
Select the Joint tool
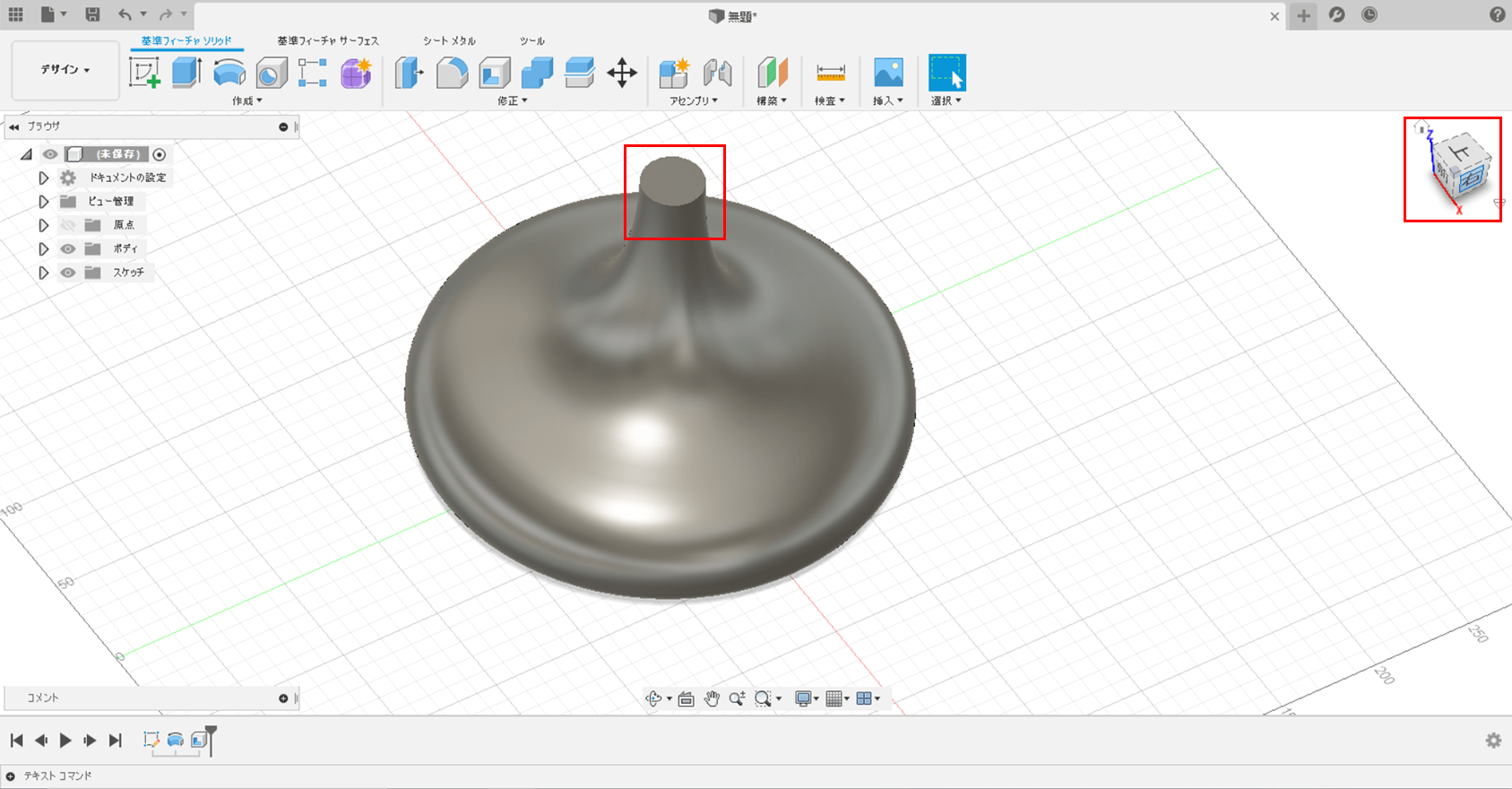pos(717,73)
